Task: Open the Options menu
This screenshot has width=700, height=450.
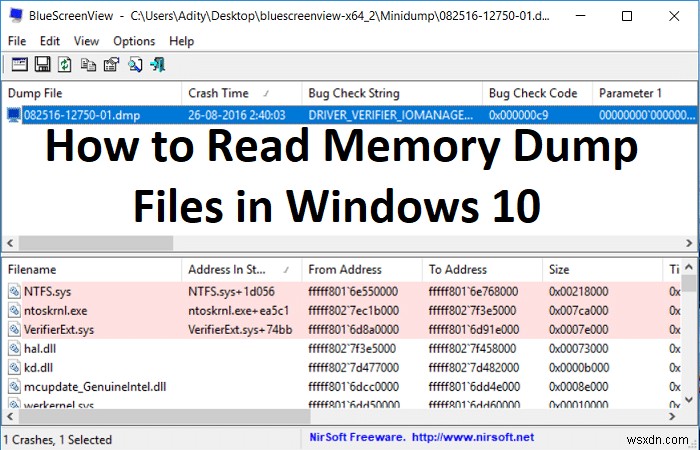Action: click(134, 41)
